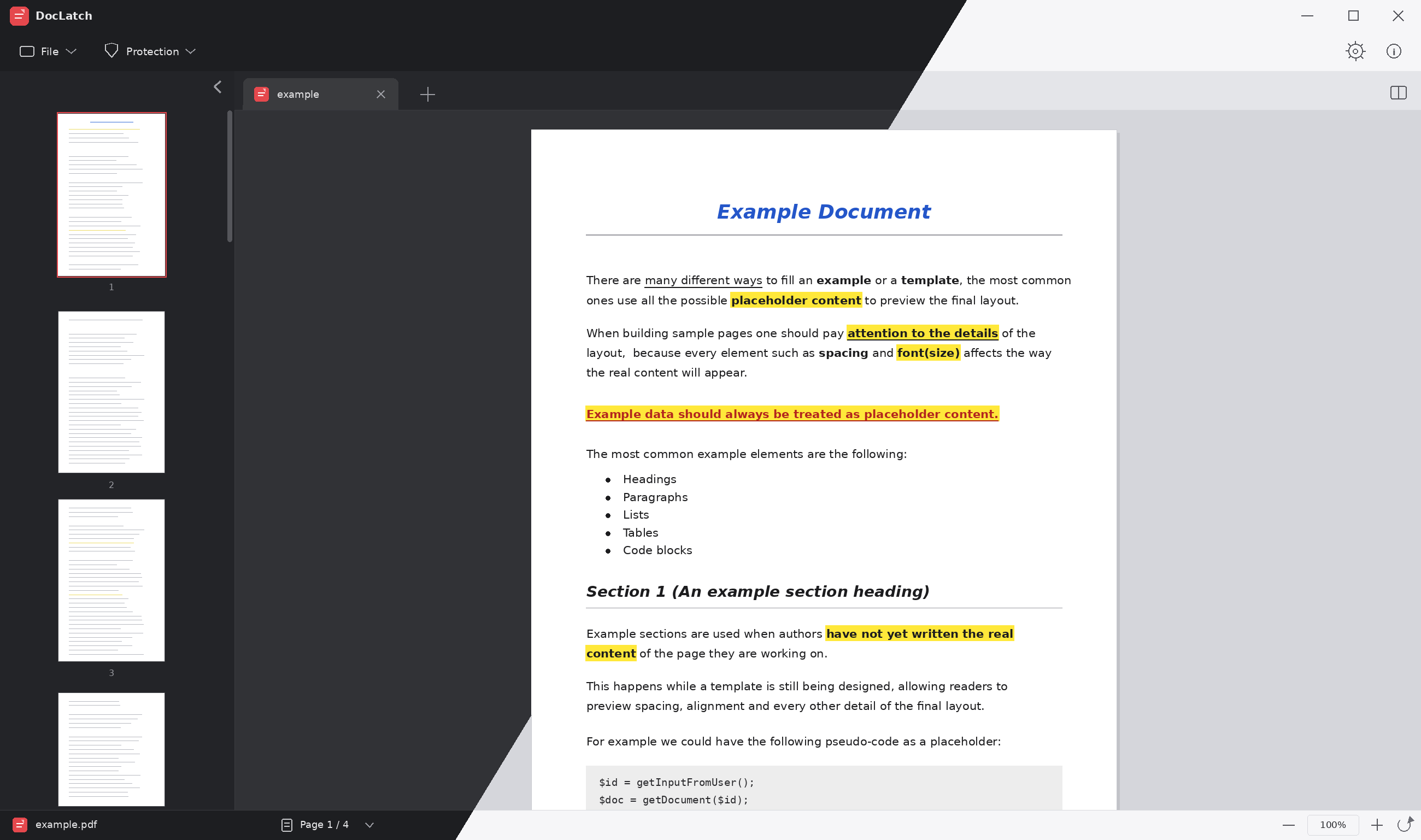Open the info dialog
Screen dimensions: 1421x840
pos(1394,51)
